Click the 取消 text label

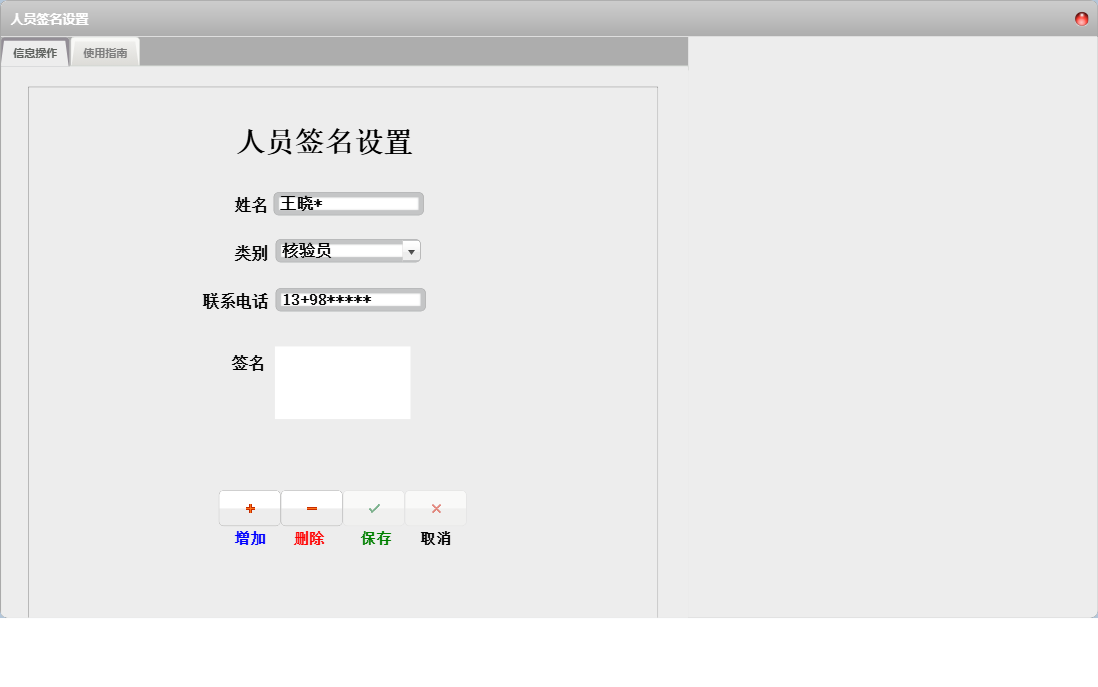tap(436, 538)
